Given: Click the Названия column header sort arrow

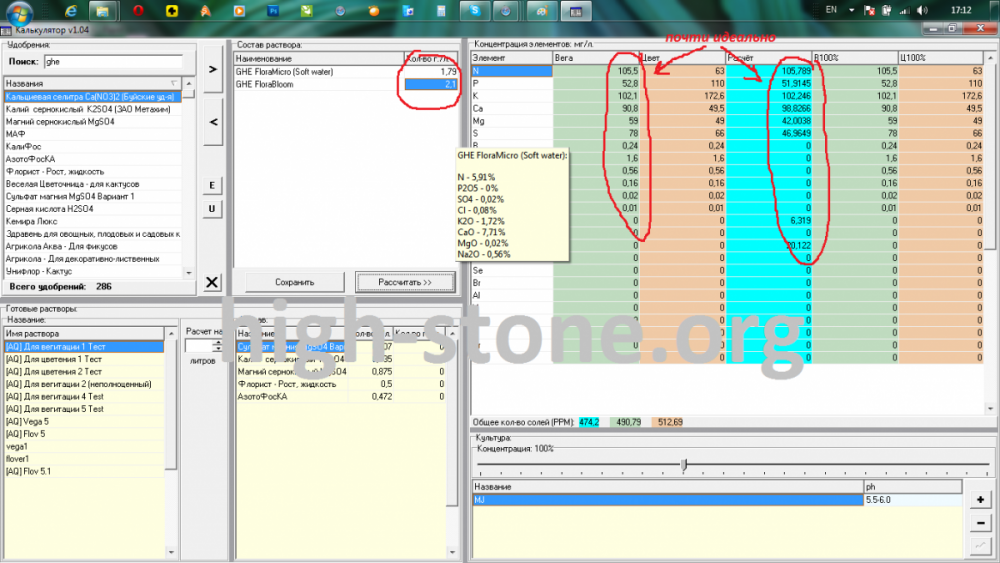Looking at the screenshot, I should coord(173,84).
